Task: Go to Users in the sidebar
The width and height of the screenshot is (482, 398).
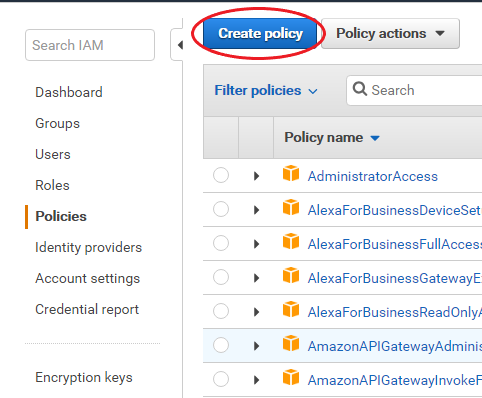Action: point(53,154)
